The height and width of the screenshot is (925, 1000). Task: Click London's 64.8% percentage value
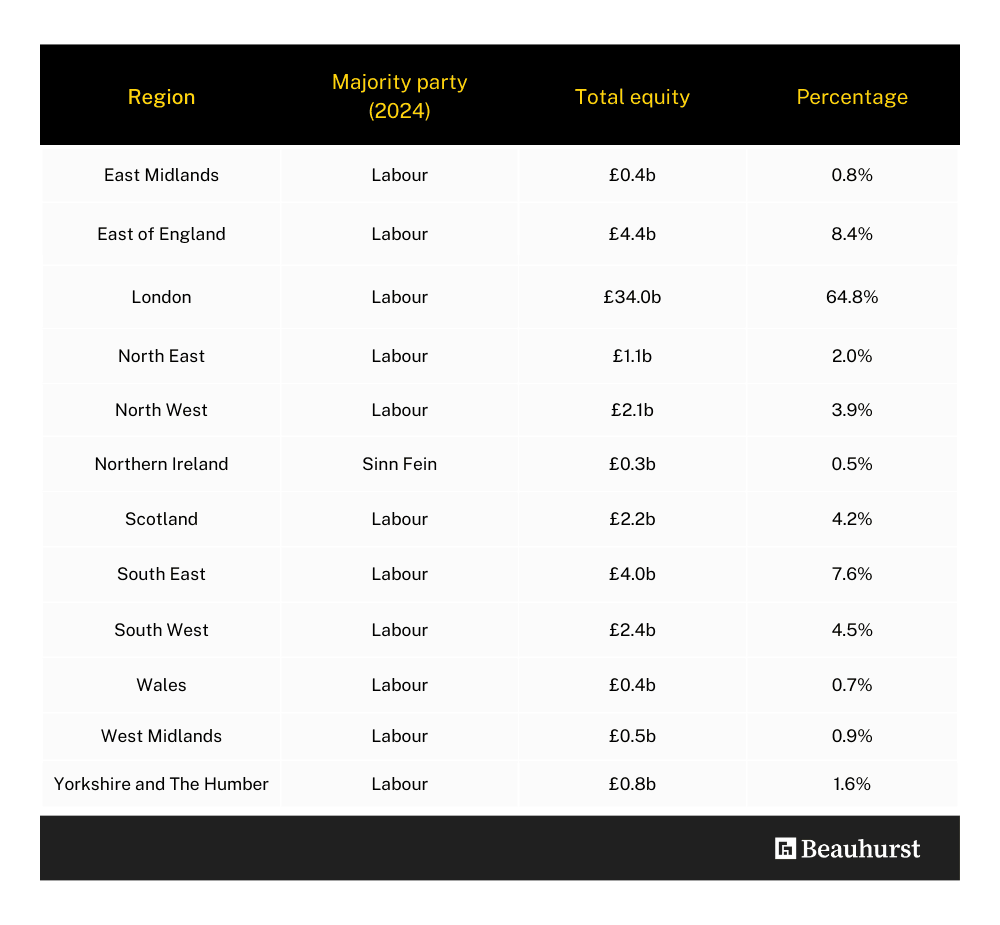pyautogui.click(x=852, y=297)
